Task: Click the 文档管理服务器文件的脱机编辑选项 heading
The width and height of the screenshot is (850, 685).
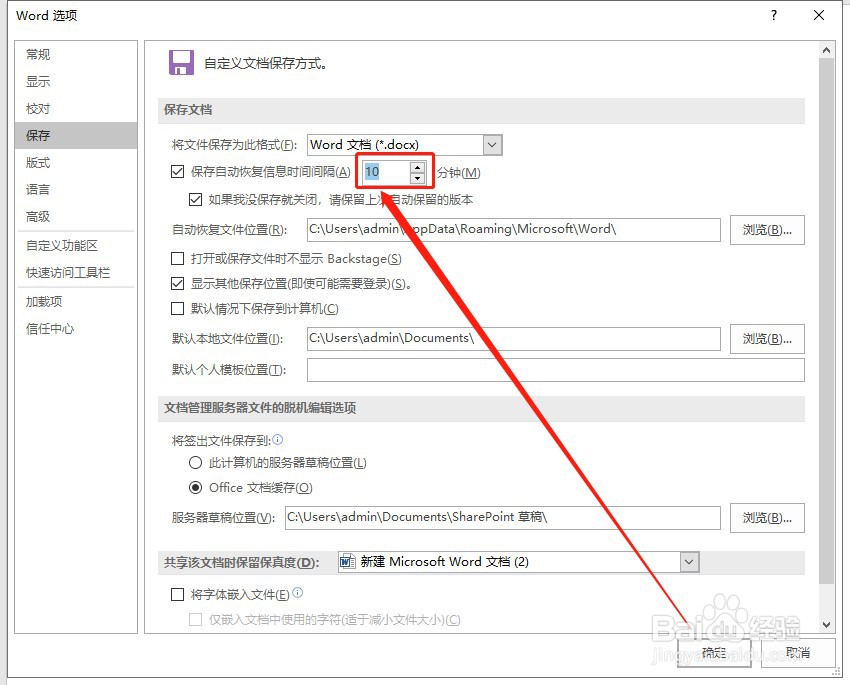Action: pos(260,408)
